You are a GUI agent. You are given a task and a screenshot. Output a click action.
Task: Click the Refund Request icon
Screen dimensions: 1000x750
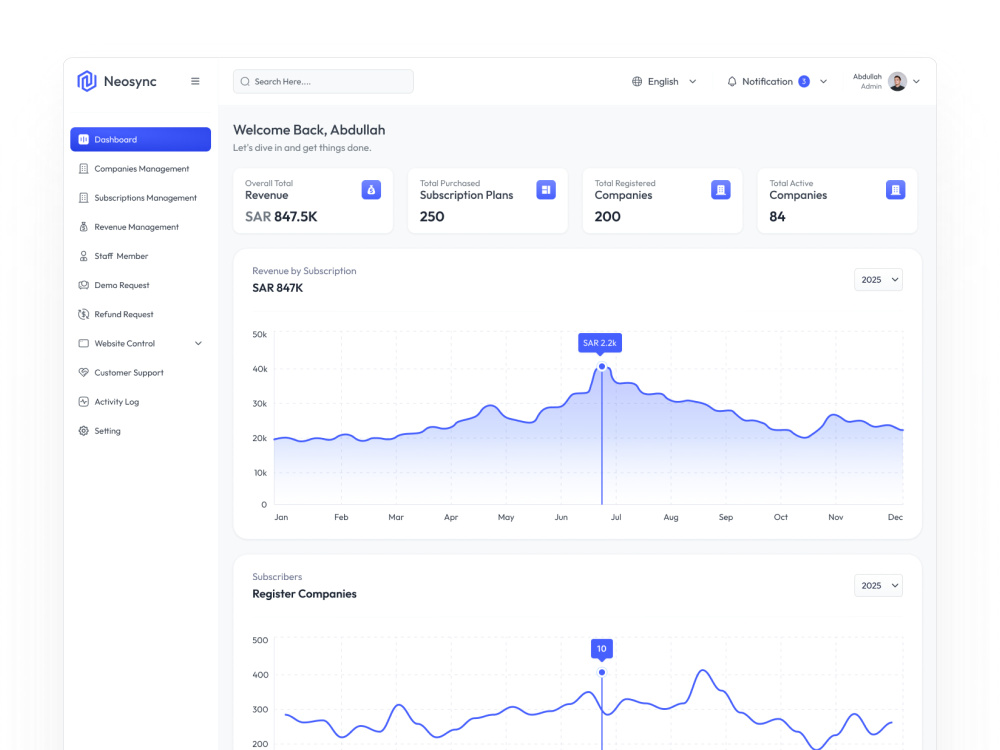(84, 314)
